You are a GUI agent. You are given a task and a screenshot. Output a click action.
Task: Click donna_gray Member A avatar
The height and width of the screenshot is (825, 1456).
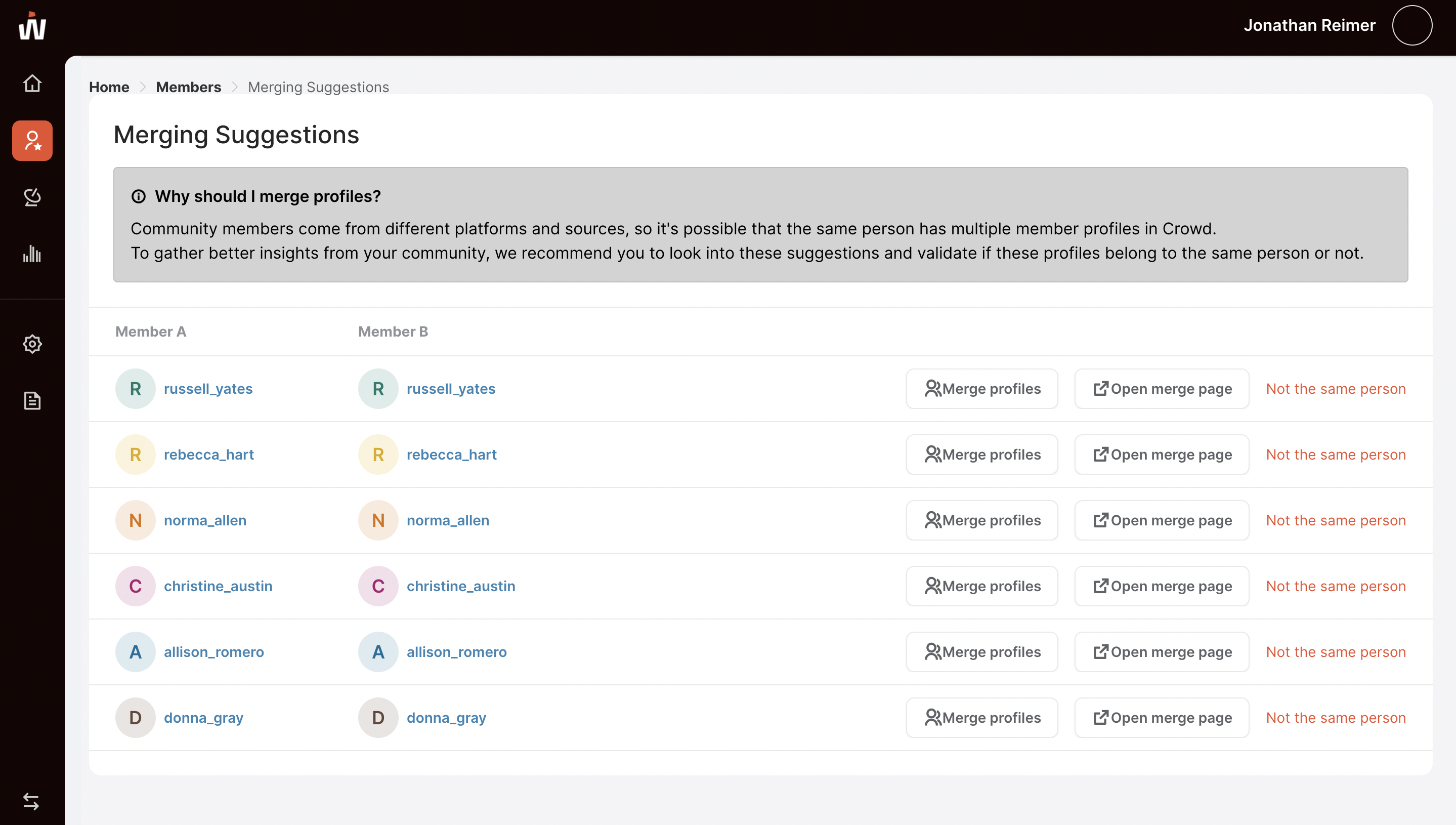136,717
